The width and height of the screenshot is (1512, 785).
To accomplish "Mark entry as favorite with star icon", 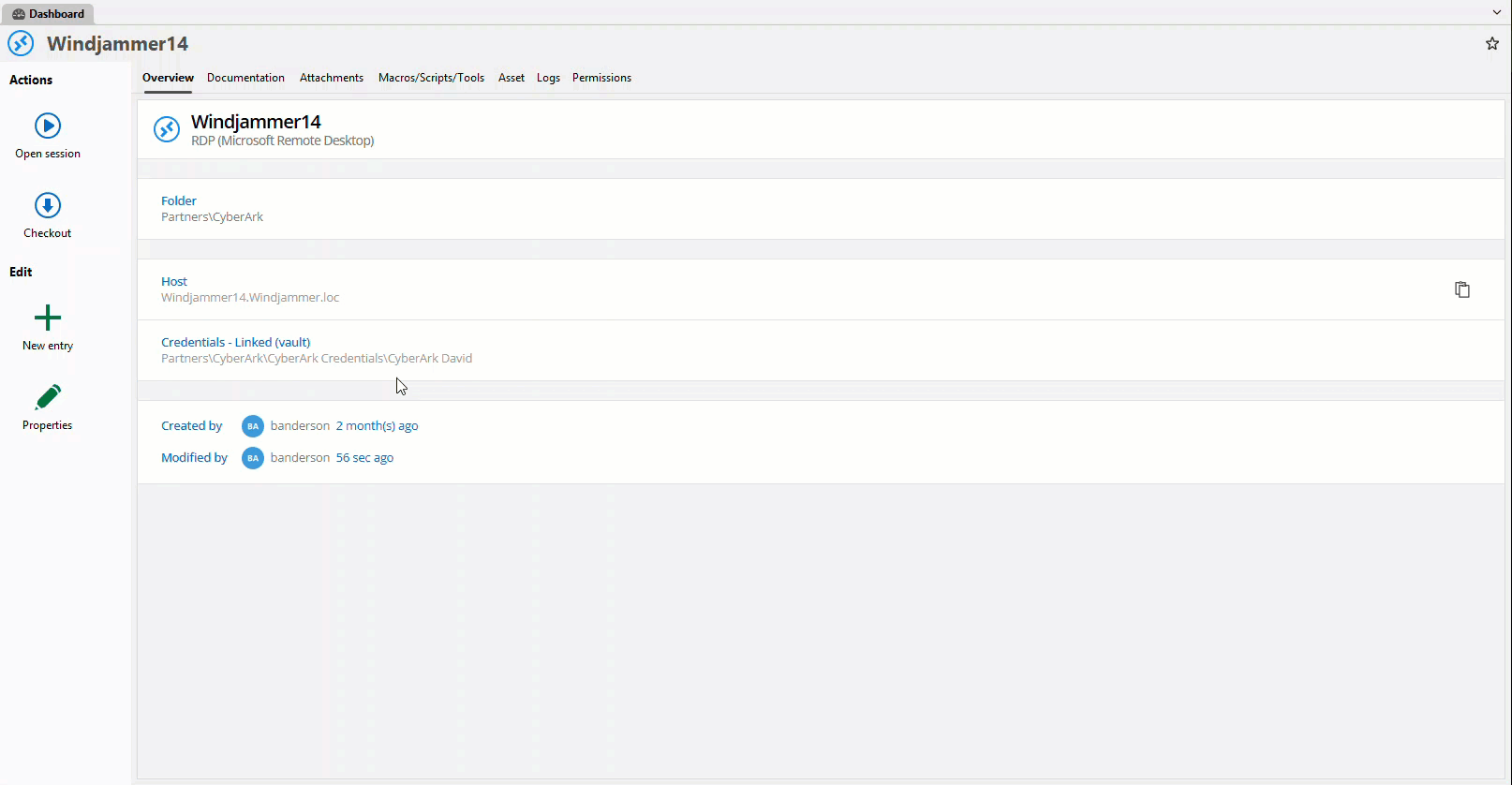I will pos(1492,44).
